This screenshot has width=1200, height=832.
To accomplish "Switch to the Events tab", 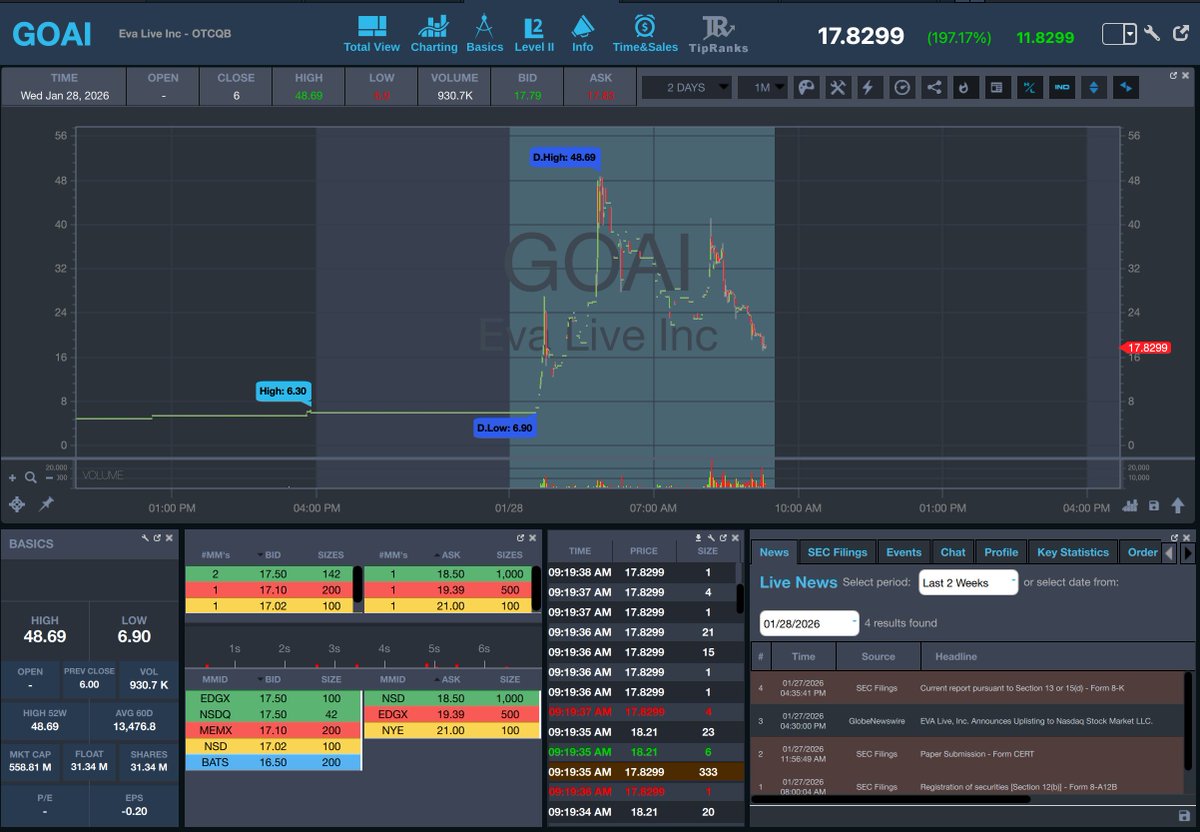I will 903,552.
